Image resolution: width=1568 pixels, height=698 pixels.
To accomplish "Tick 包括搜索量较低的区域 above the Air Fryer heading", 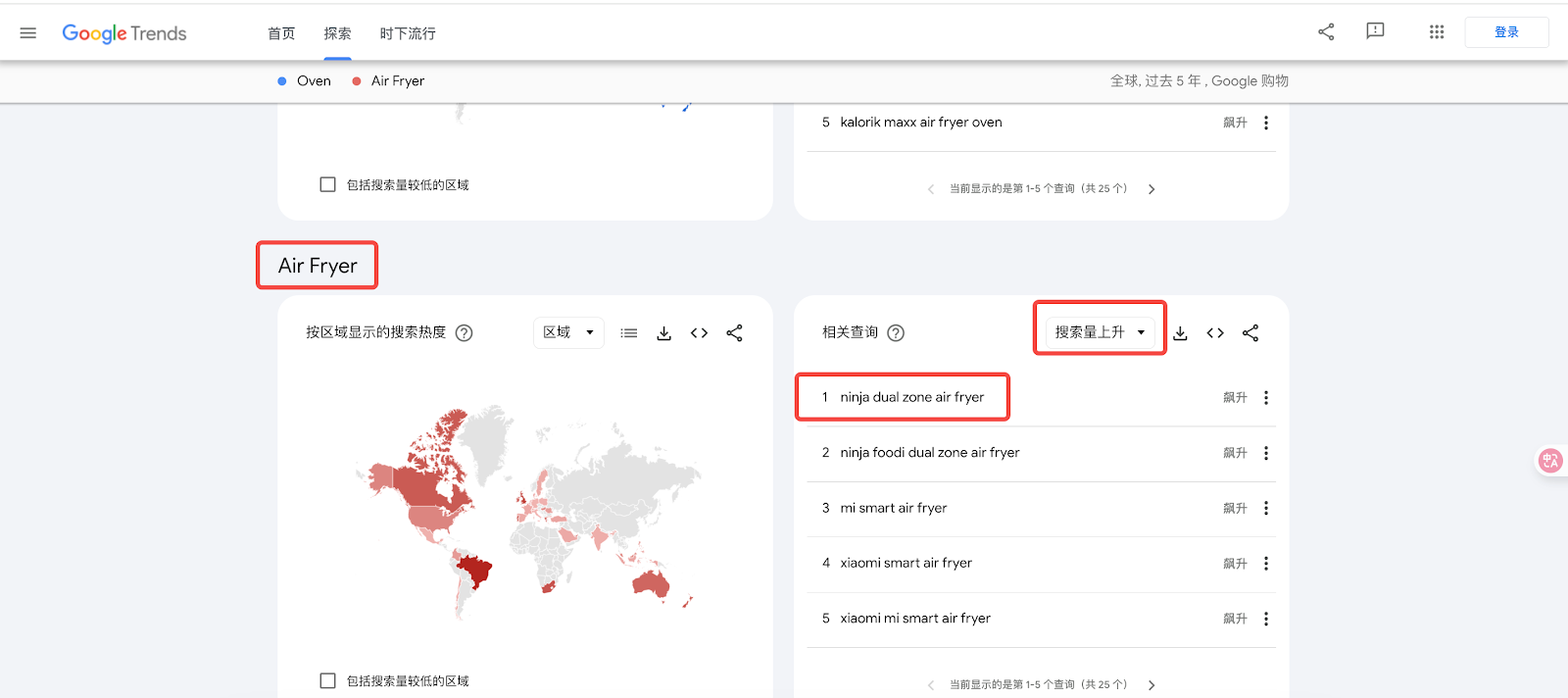I will [x=328, y=184].
